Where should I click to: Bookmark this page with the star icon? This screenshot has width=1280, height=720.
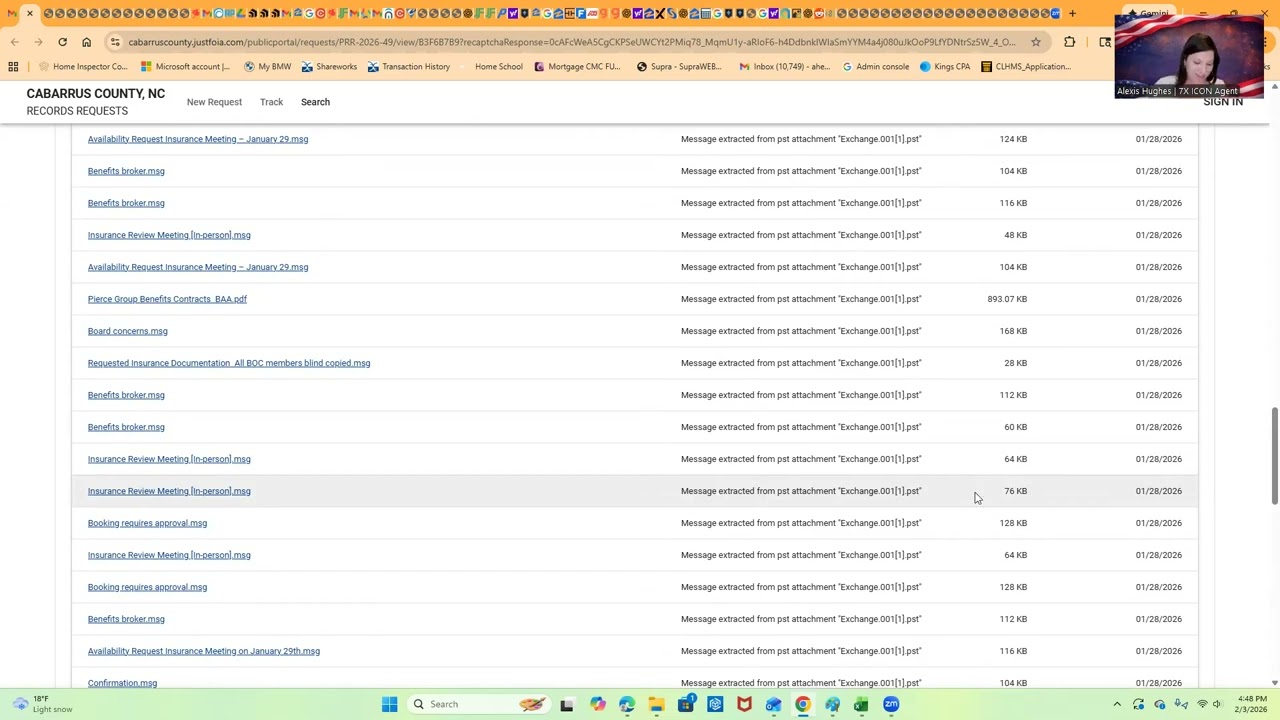pyautogui.click(x=1036, y=42)
